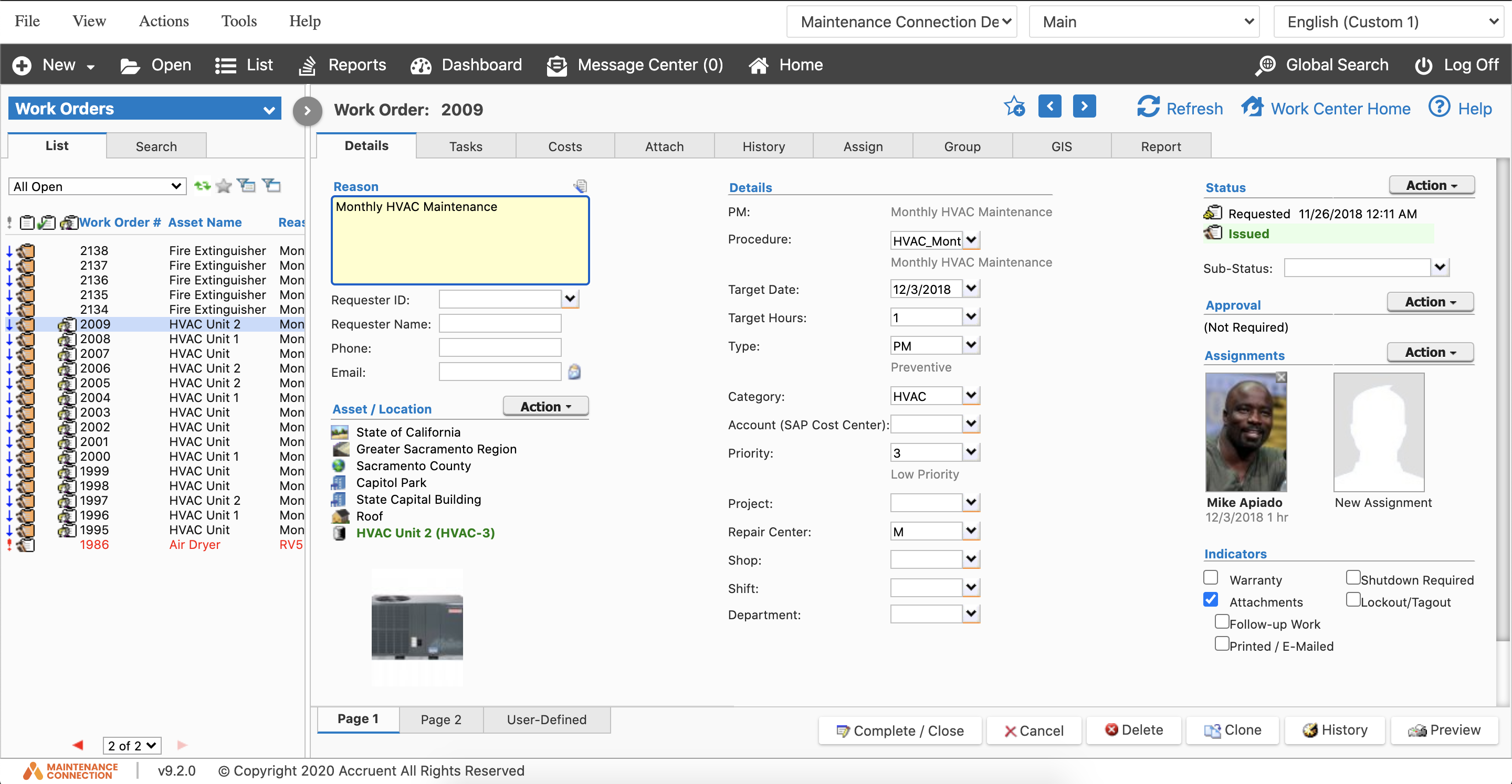This screenshot has width=1512, height=784.
Task: Navigate to the next work order with forward arrow
Action: (1084, 106)
